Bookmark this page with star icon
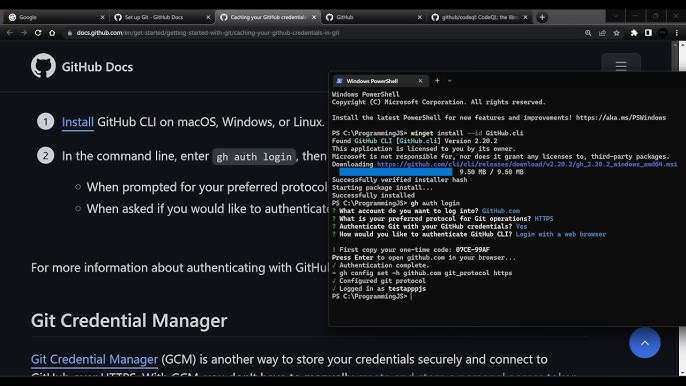This screenshot has height=386, width=686. pos(616,33)
